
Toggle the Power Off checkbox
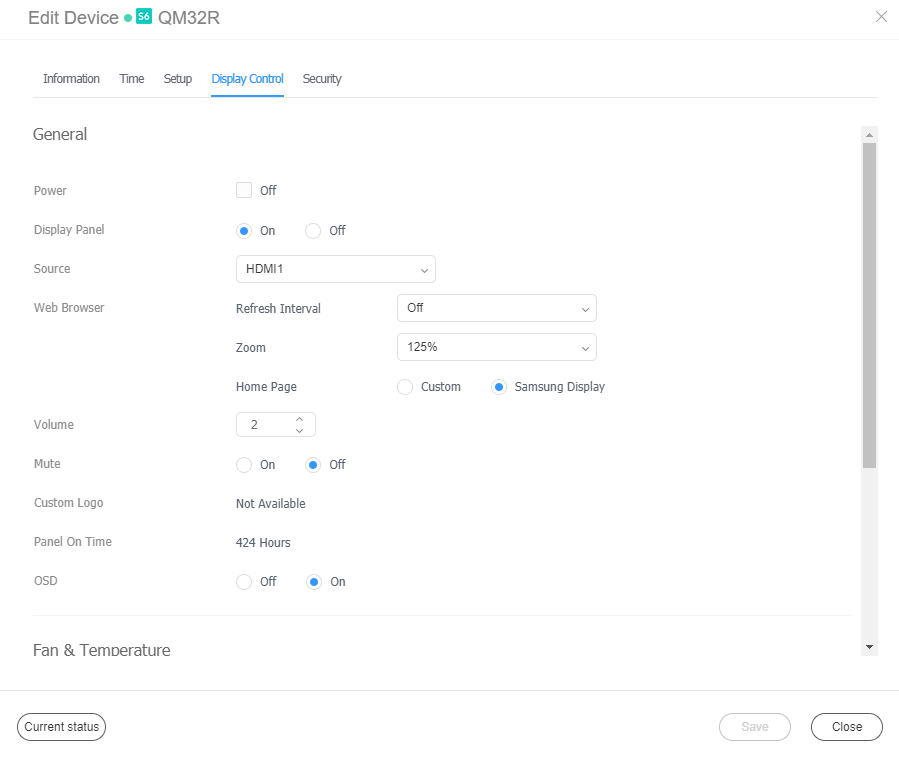(244, 190)
